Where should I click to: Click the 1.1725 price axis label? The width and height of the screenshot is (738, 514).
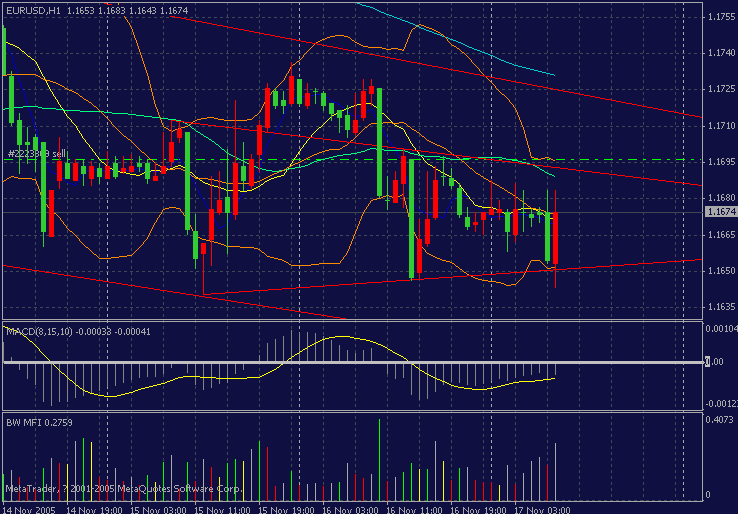722,89
